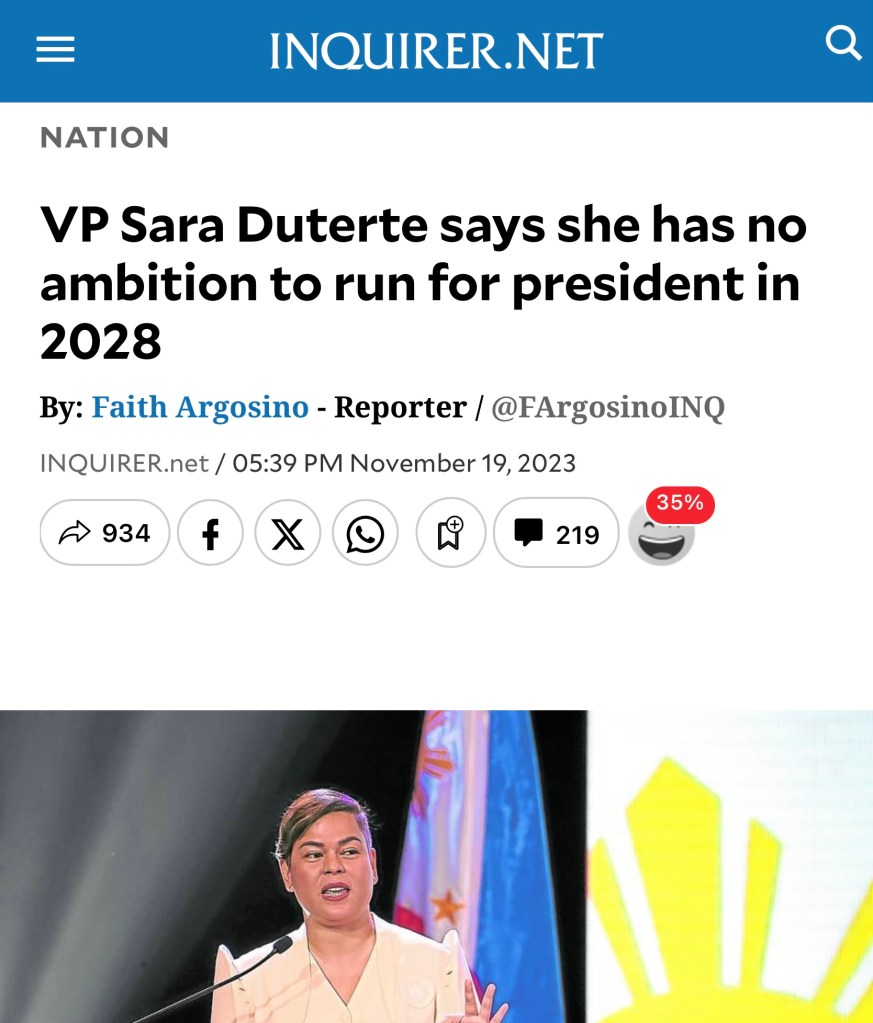Open the search magnifier icon

[842, 42]
